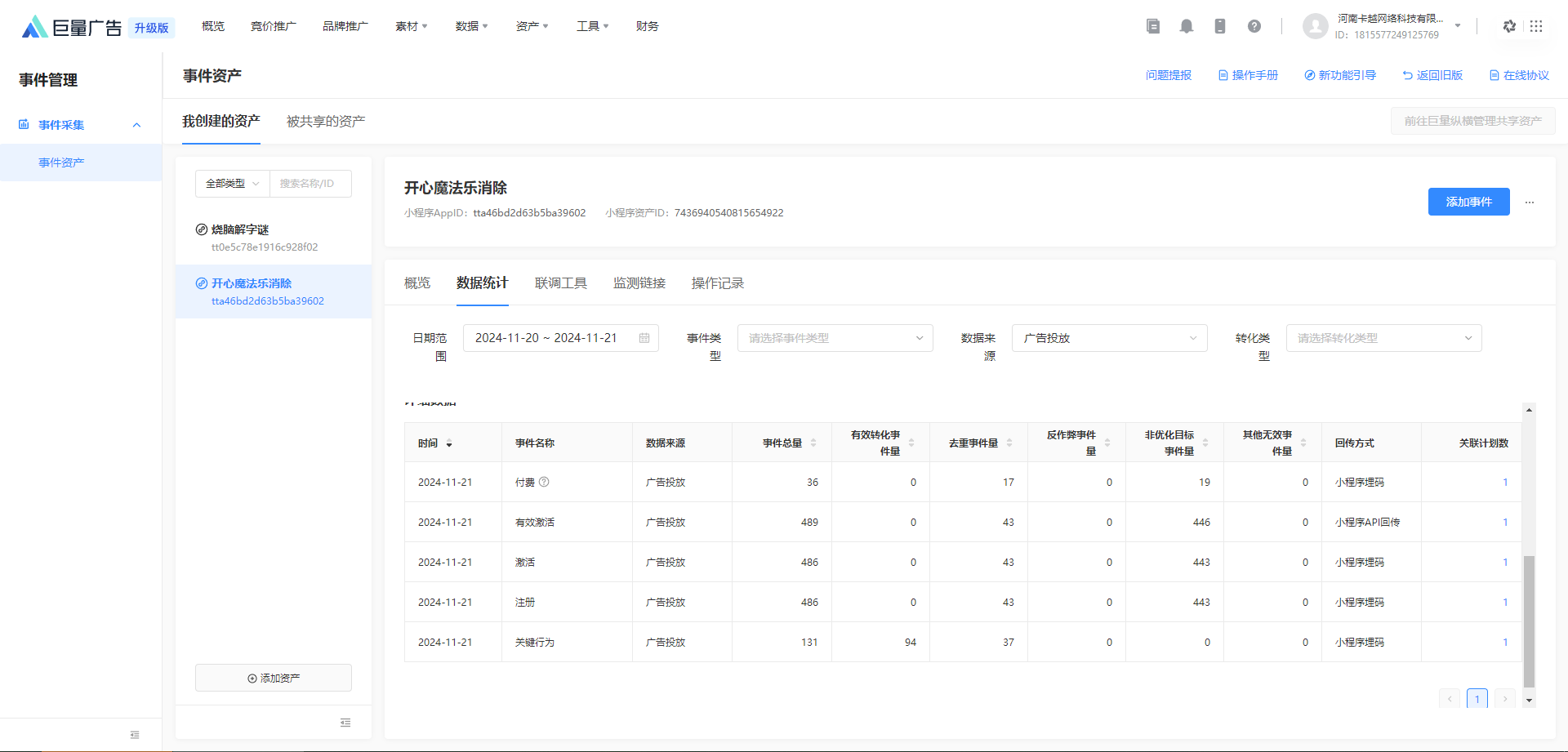Switch to 操作记录 tab
Image resolution: width=1568 pixels, height=752 pixels.
tap(718, 283)
